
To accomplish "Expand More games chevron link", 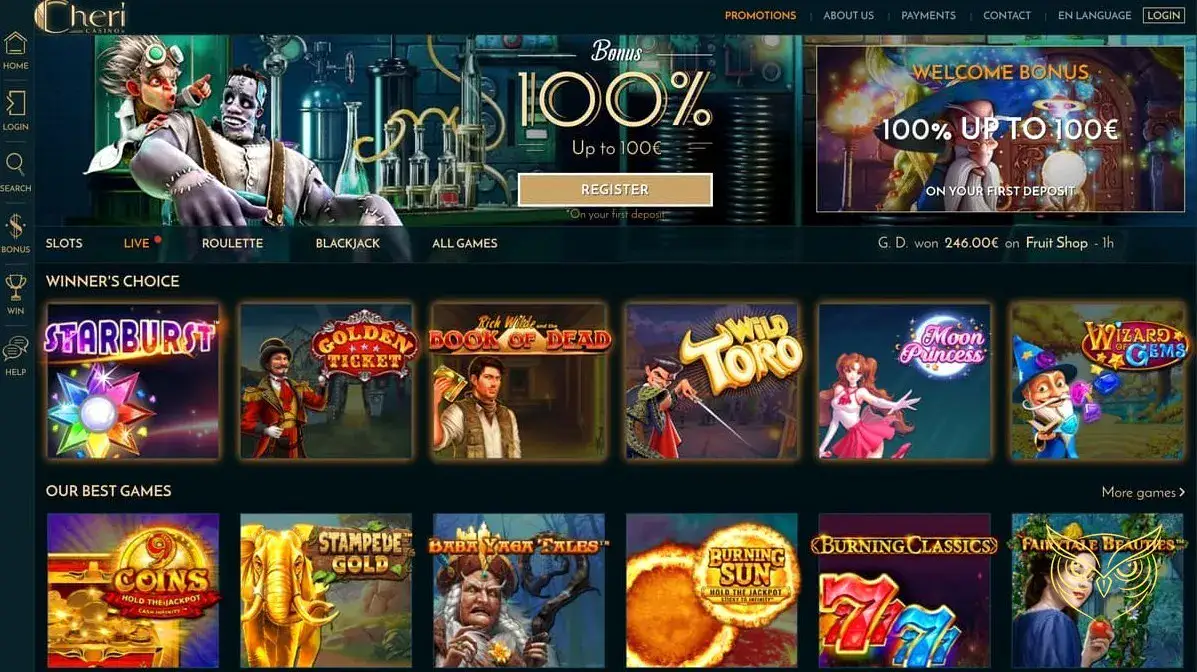I will (x=1143, y=493).
